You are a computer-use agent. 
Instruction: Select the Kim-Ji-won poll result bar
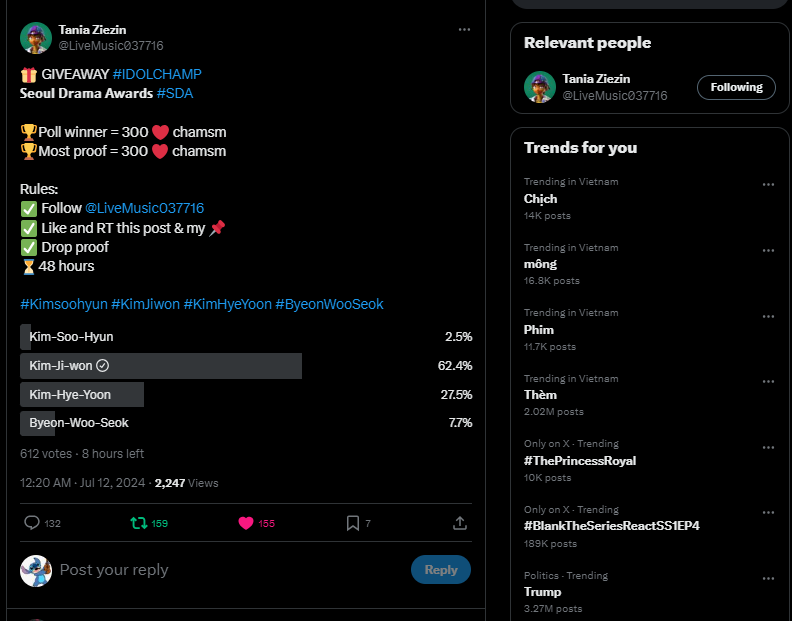tap(246, 366)
